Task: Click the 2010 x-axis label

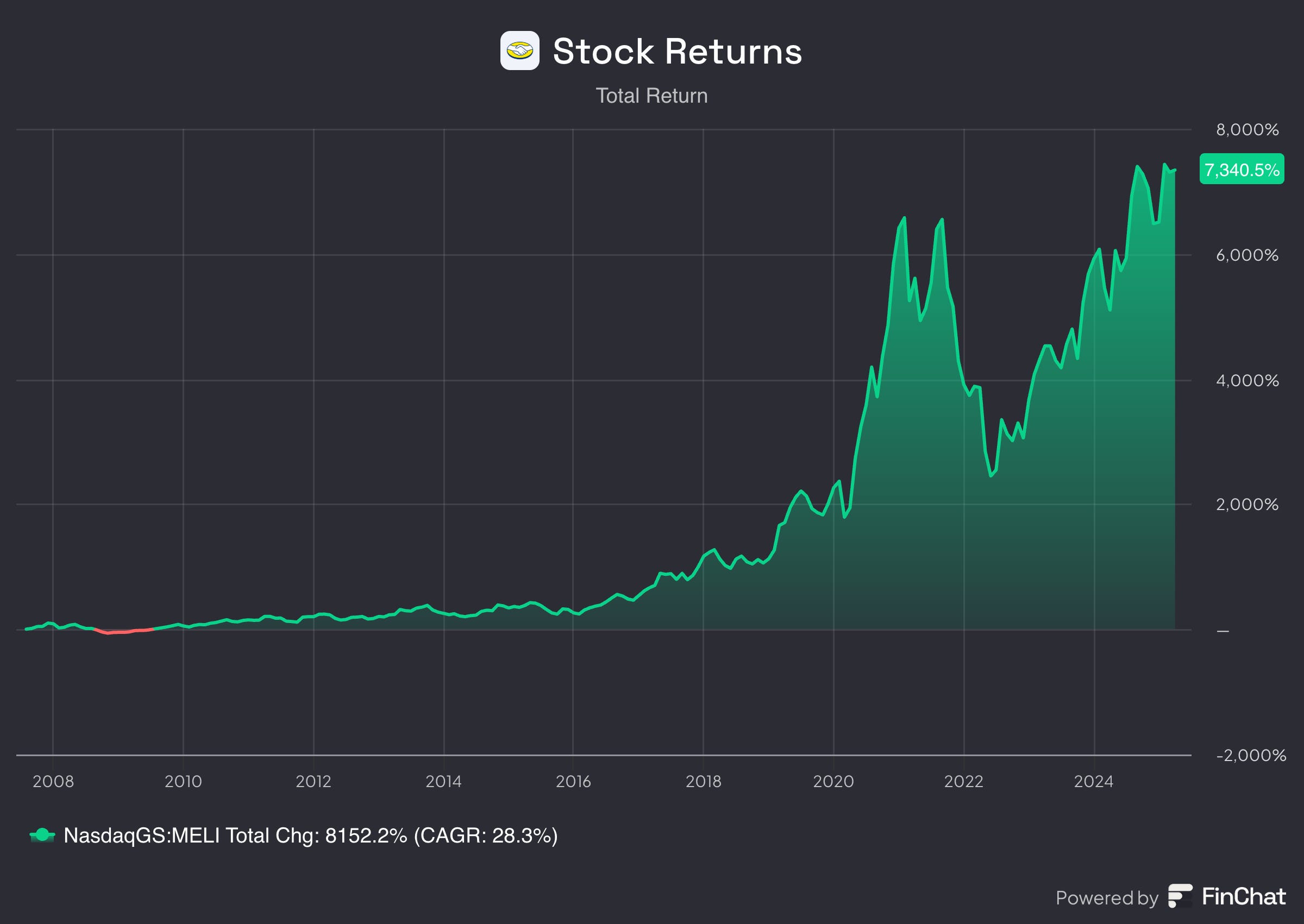Action: click(x=183, y=781)
